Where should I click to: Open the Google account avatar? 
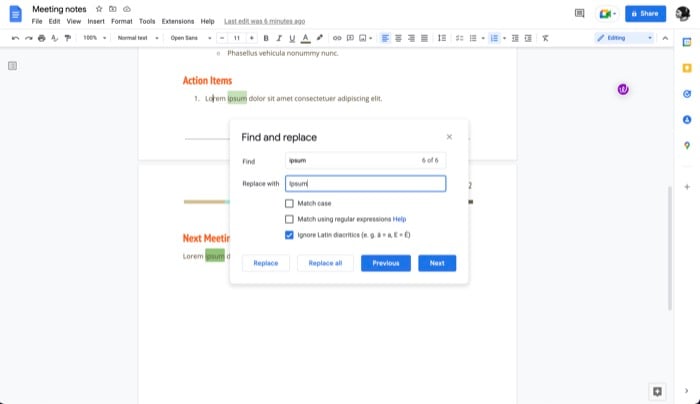tap(683, 14)
